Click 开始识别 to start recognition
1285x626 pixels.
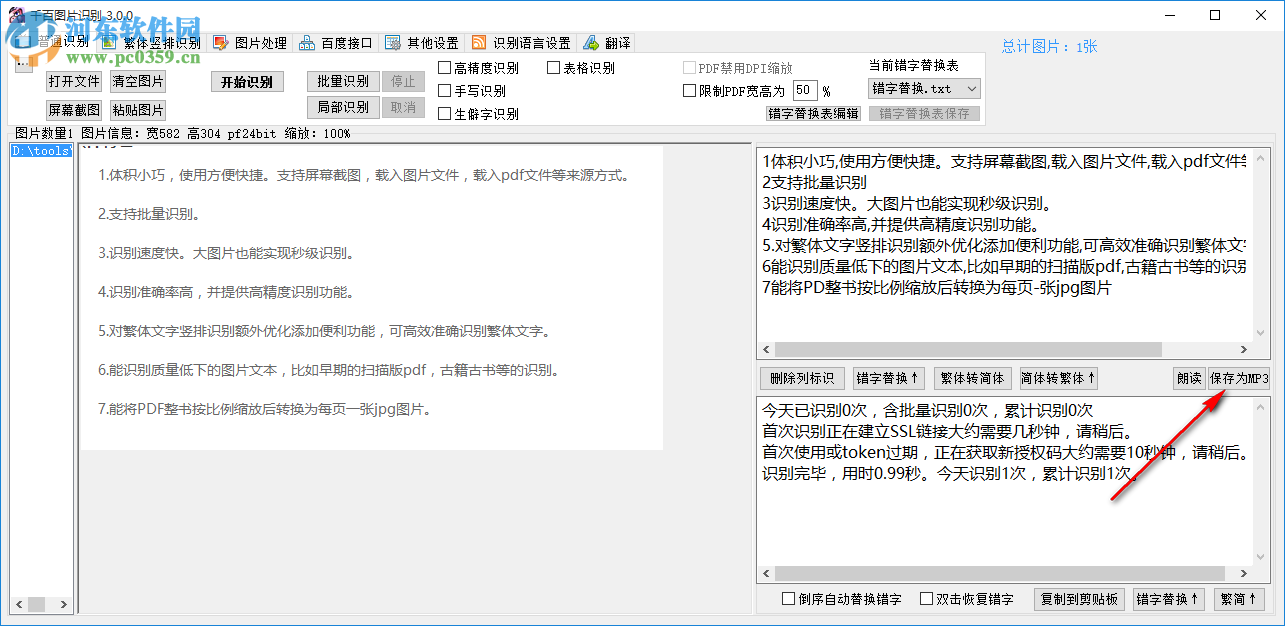[x=247, y=81]
